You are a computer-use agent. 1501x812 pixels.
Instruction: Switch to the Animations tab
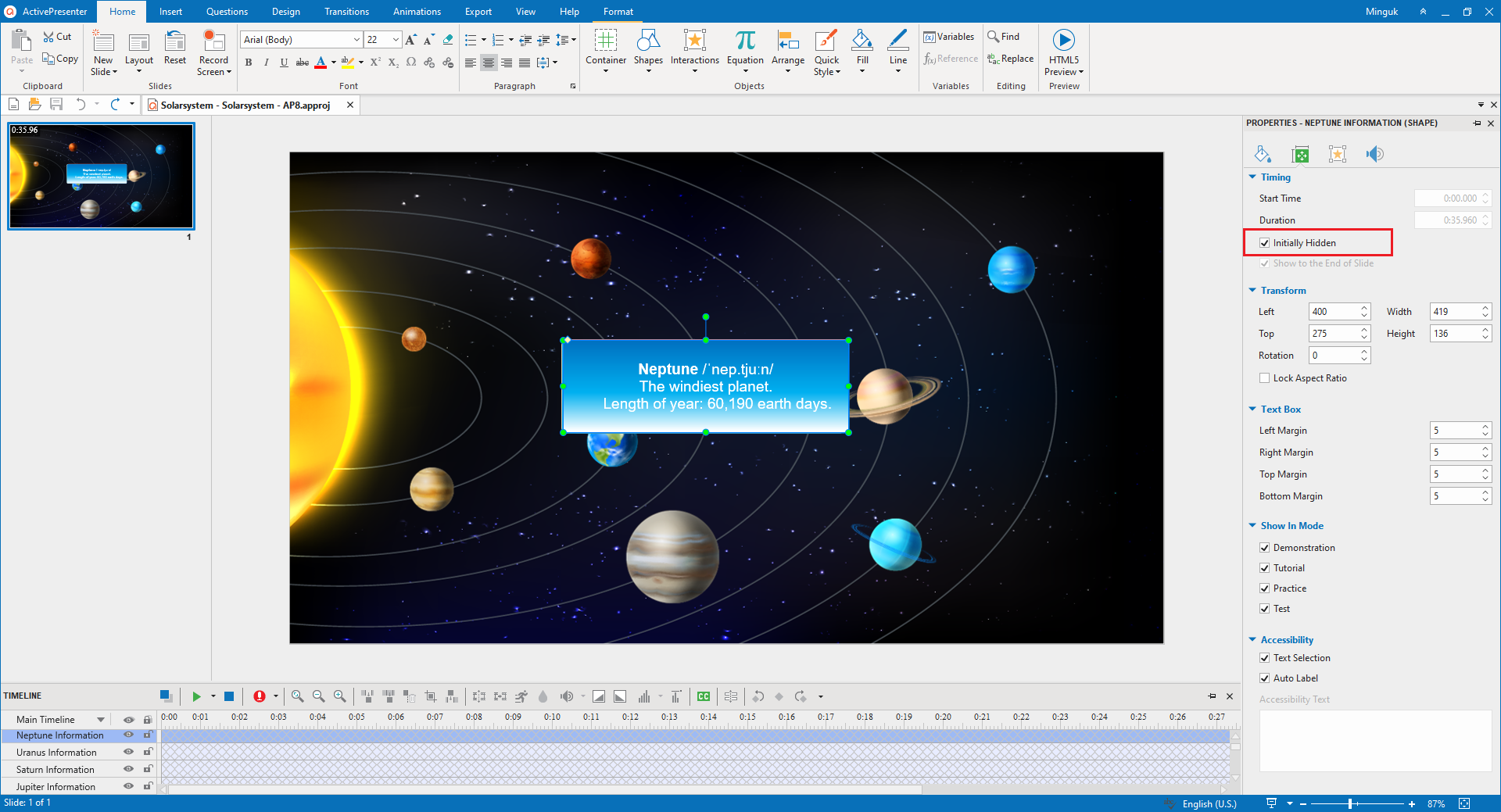click(x=417, y=12)
